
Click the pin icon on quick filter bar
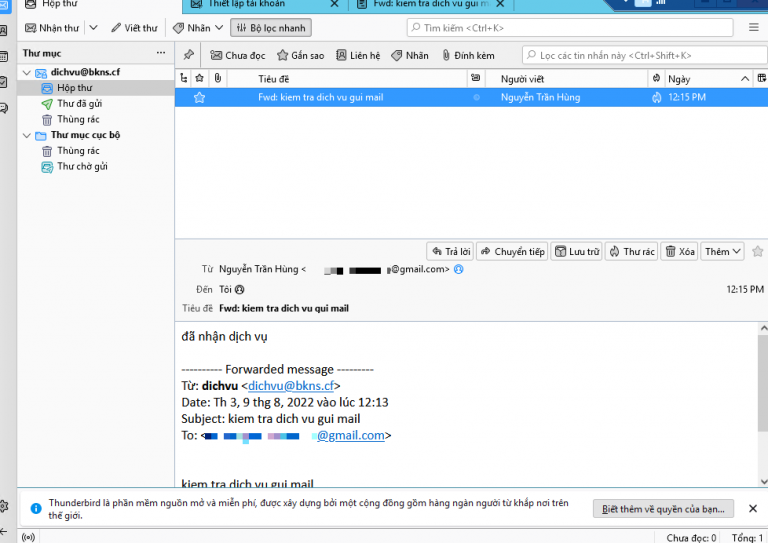[188, 55]
